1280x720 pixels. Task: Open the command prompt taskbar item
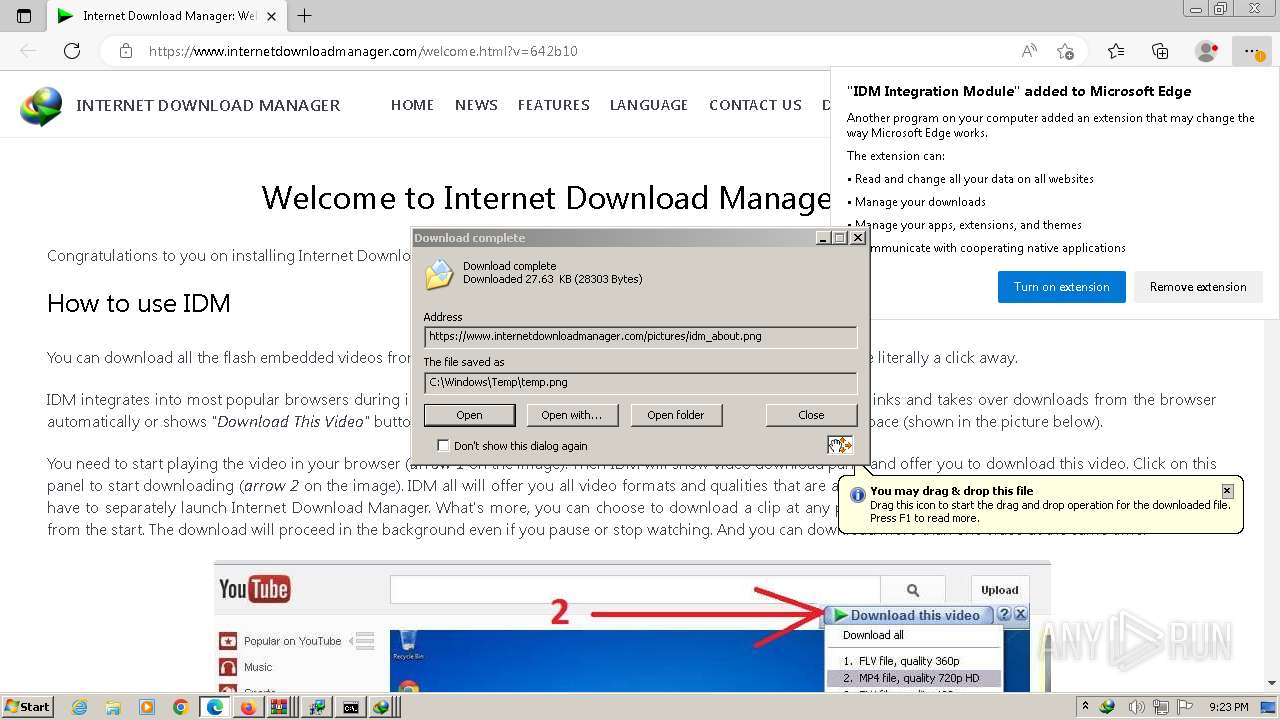coord(350,707)
